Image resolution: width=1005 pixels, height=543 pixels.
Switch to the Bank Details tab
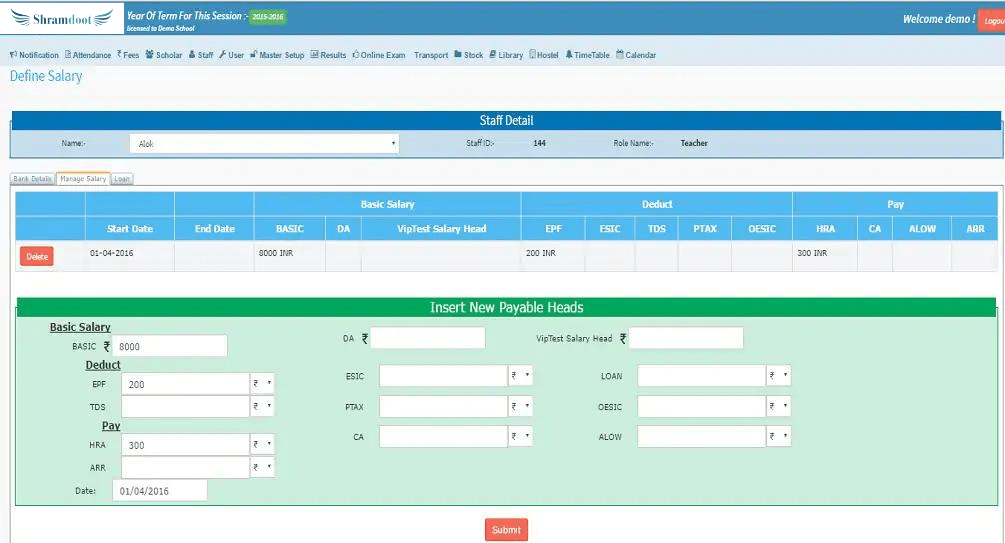(33, 179)
